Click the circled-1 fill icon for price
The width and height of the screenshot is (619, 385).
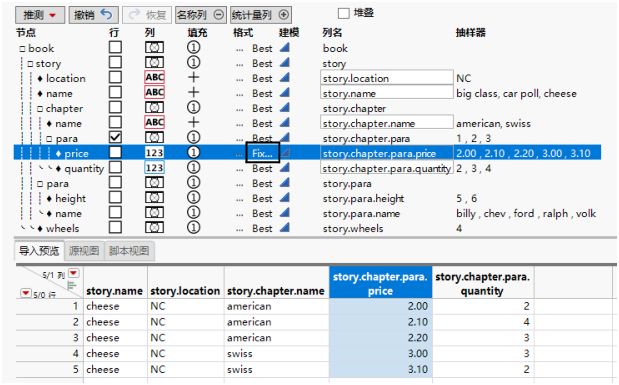click(x=193, y=152)
